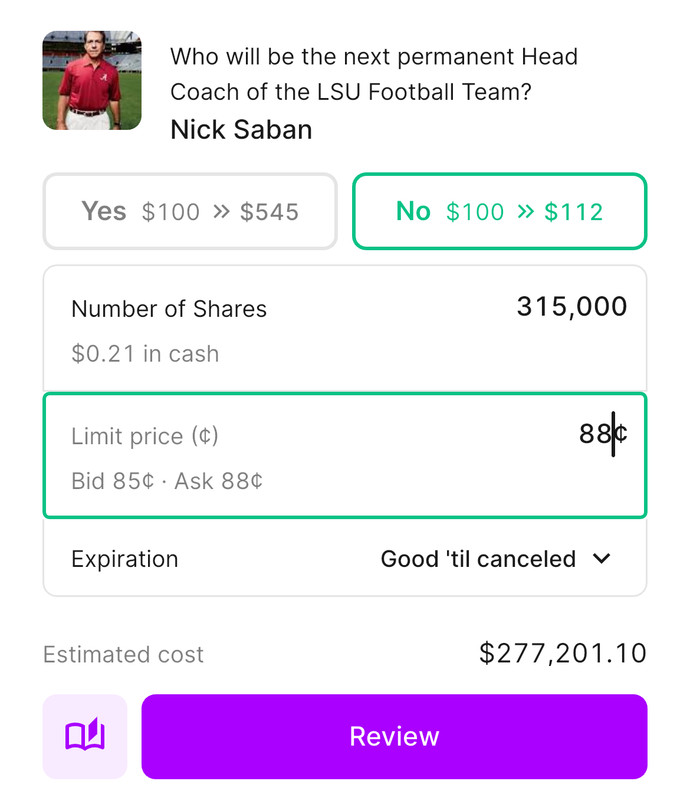Image resolution: width=690 pixels, height=800 pixels.
Task: Click the 315,000 shares value
Action: (571, 307)
